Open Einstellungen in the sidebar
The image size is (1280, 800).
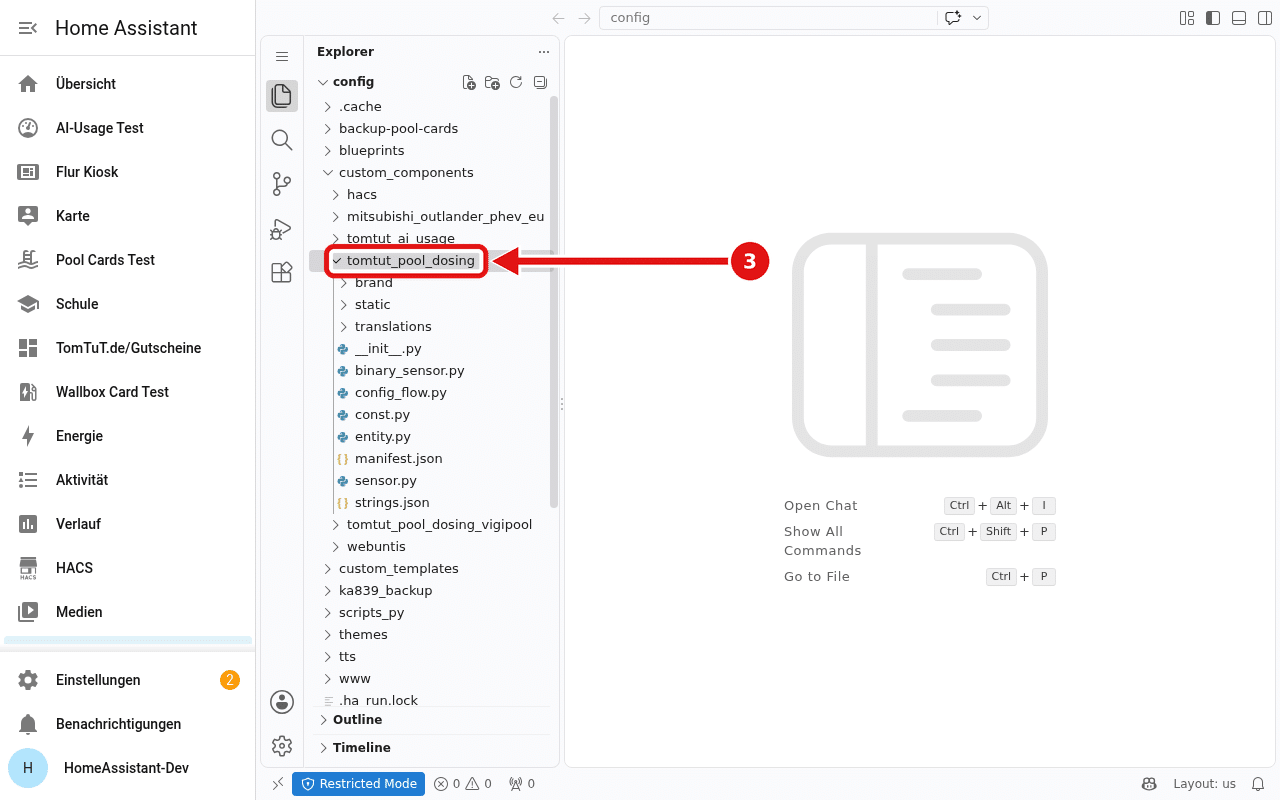coord(128,680)
